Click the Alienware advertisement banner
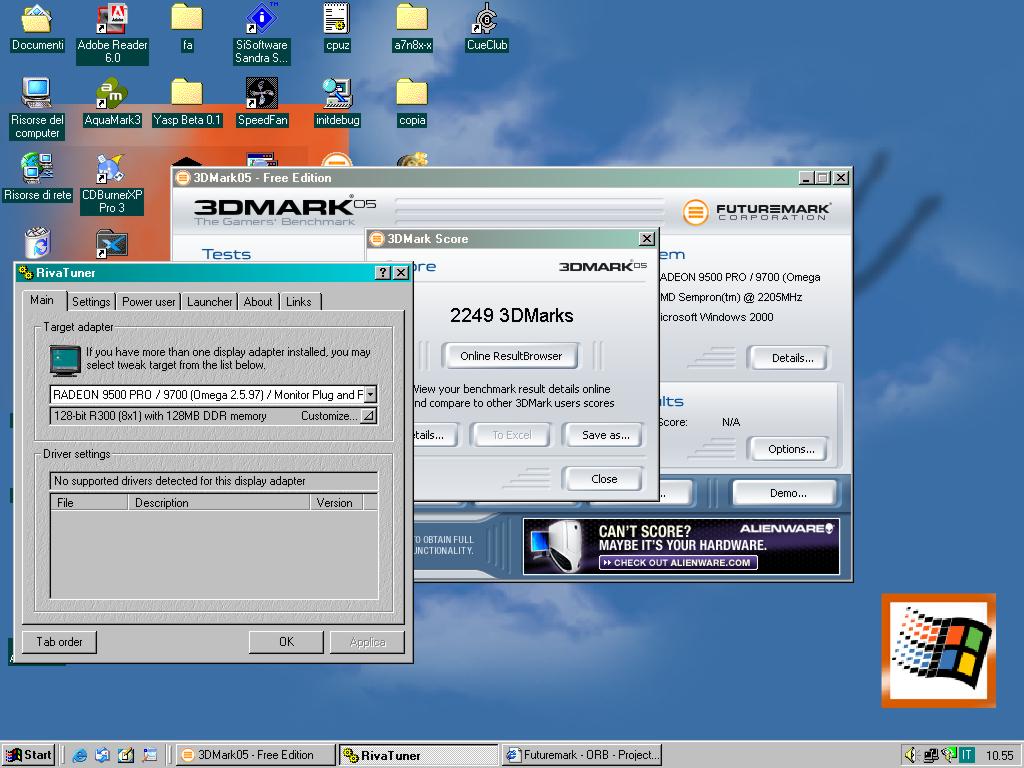This screenshot has height=768, width=1024. click(x=681, y=547)
